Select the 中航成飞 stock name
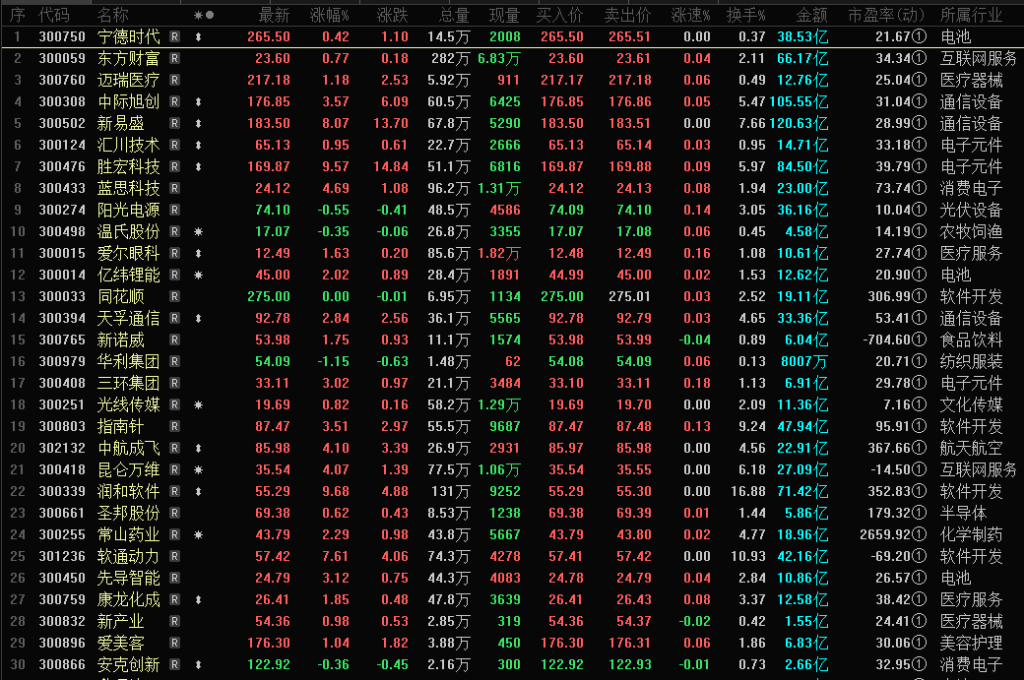The image size is (1024, 680). pyautogui.click(x=129, y=448)
